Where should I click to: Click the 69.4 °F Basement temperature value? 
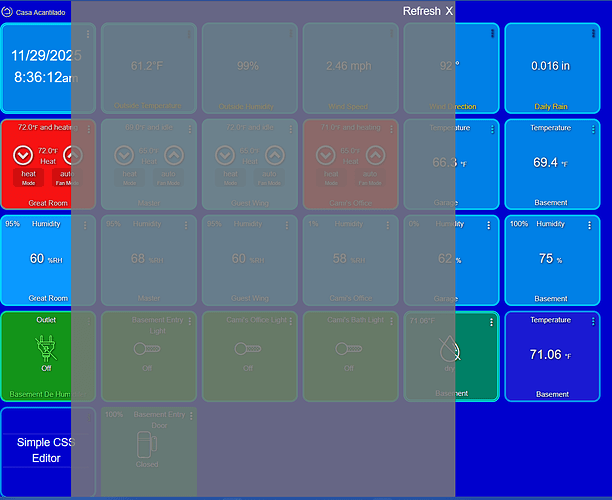[550, 162]
